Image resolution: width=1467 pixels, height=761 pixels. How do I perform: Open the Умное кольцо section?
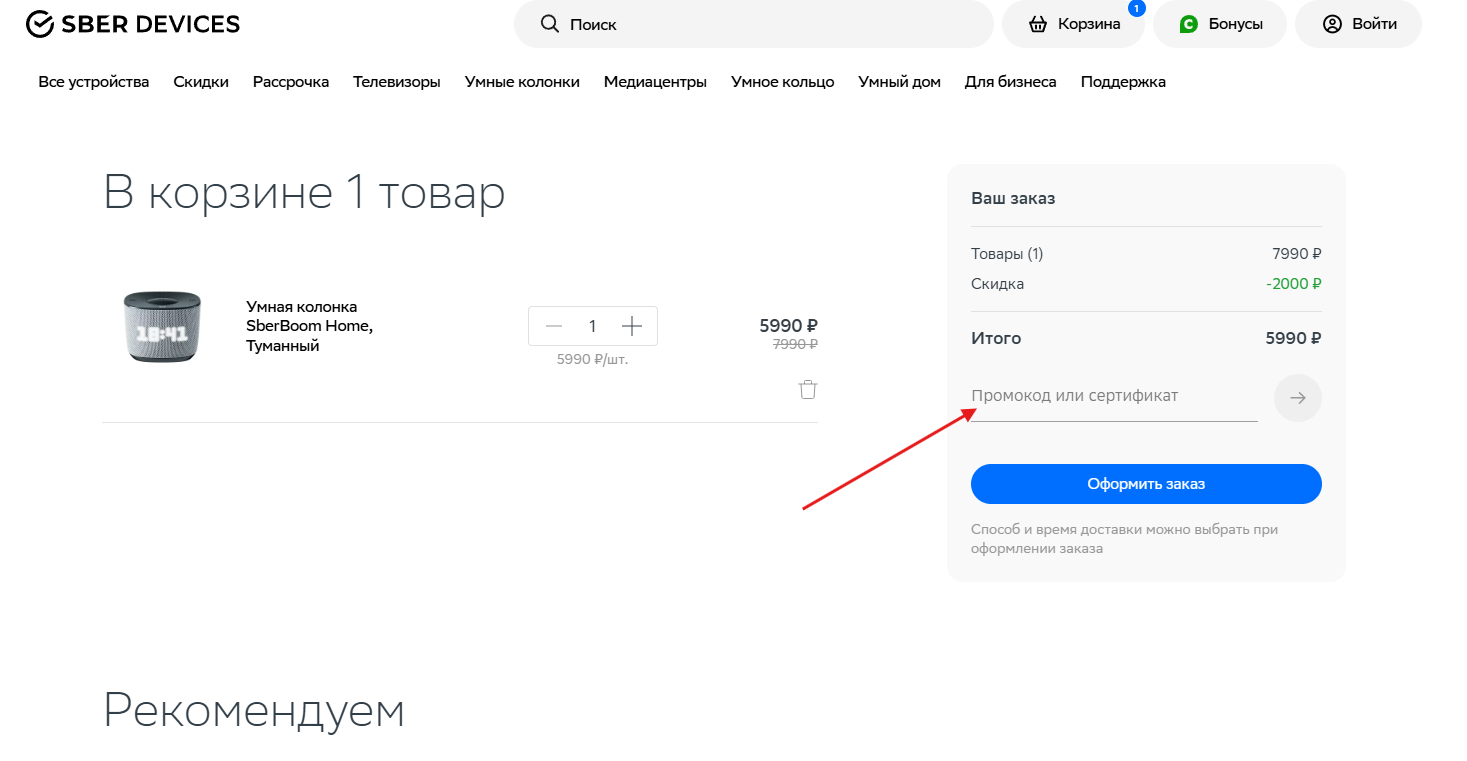point(783,82)
